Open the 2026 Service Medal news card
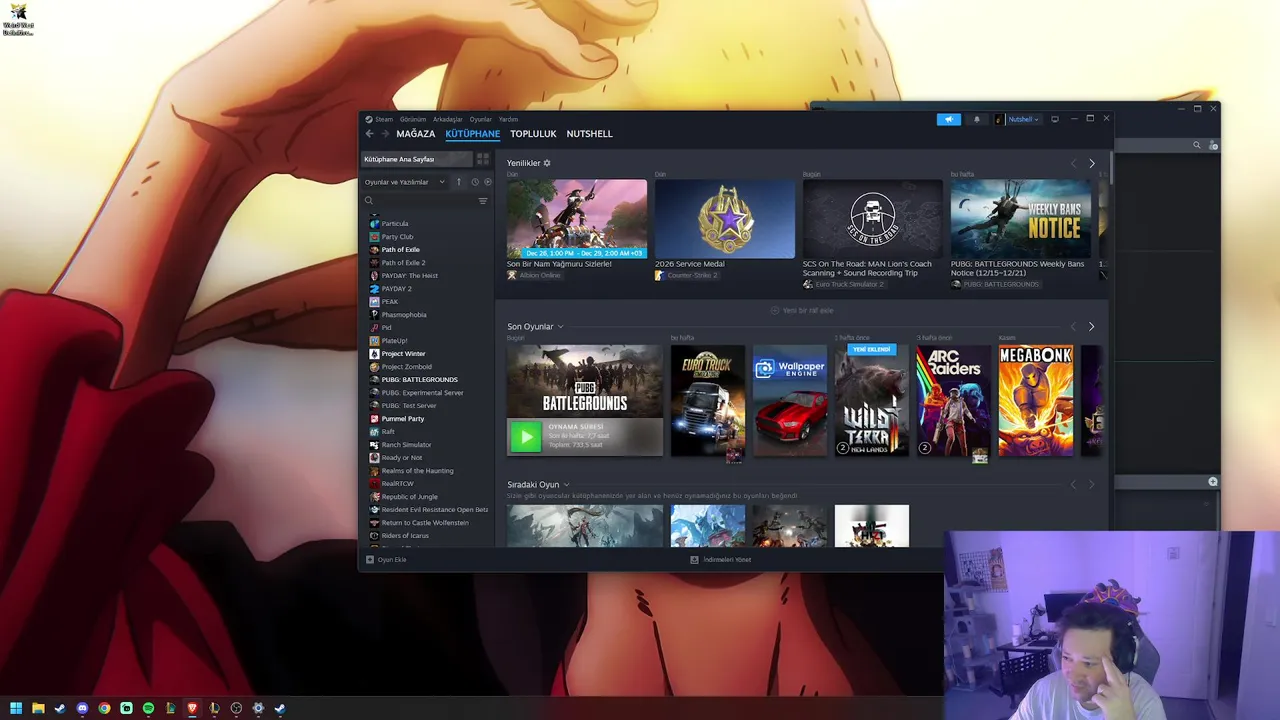The height and width of the screenshot is (720, 1280). pos(725,219)
